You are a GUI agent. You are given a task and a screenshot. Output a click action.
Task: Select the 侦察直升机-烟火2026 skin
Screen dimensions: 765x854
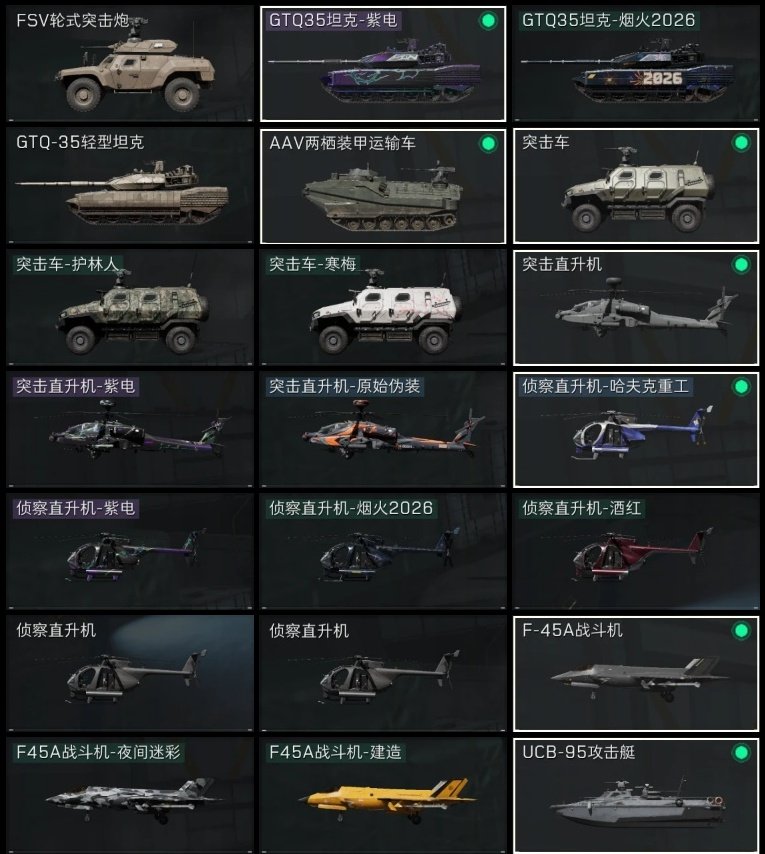(383, 552)
